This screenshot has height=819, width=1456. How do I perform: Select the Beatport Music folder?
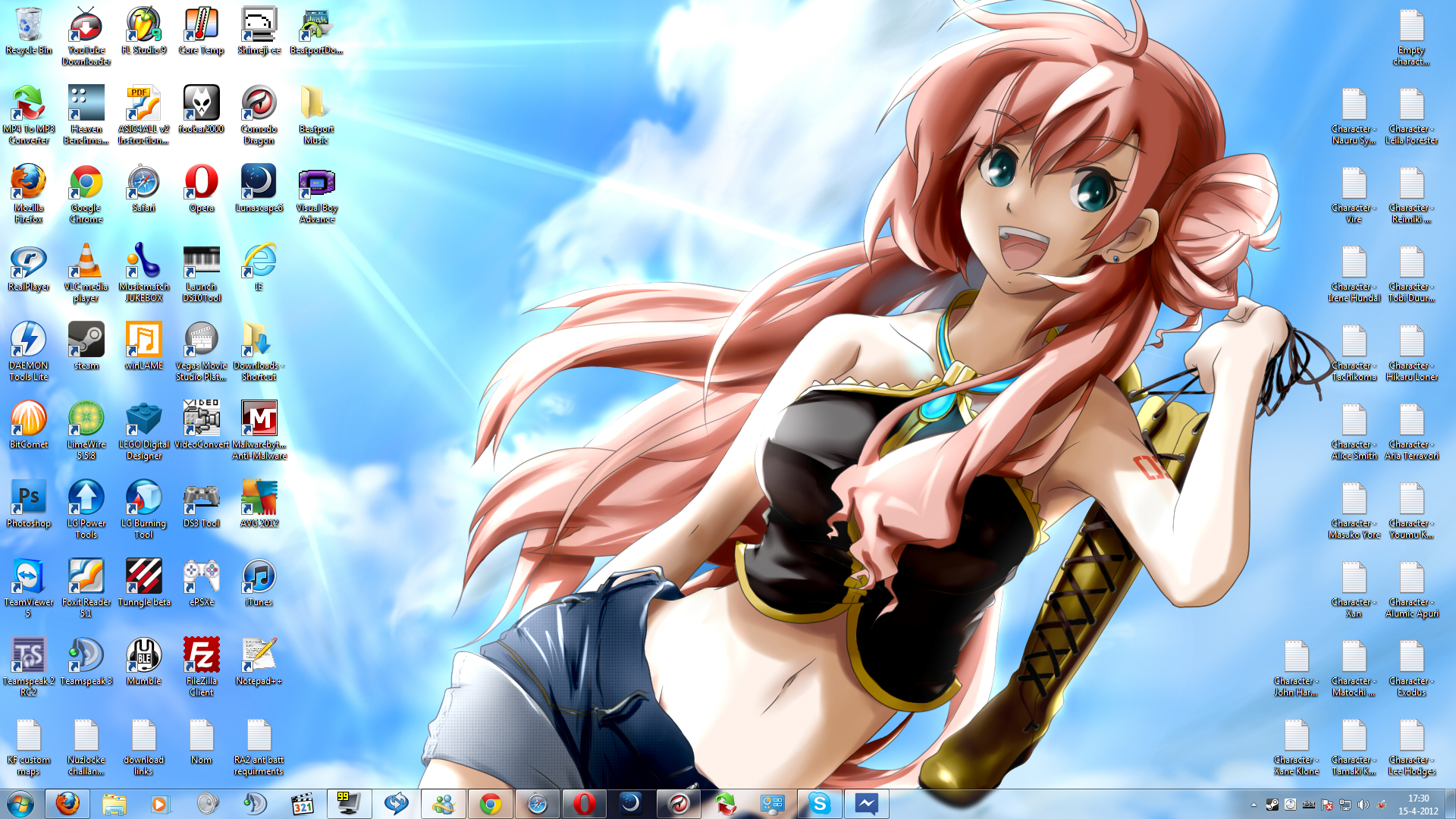click(x=317, y=115)
